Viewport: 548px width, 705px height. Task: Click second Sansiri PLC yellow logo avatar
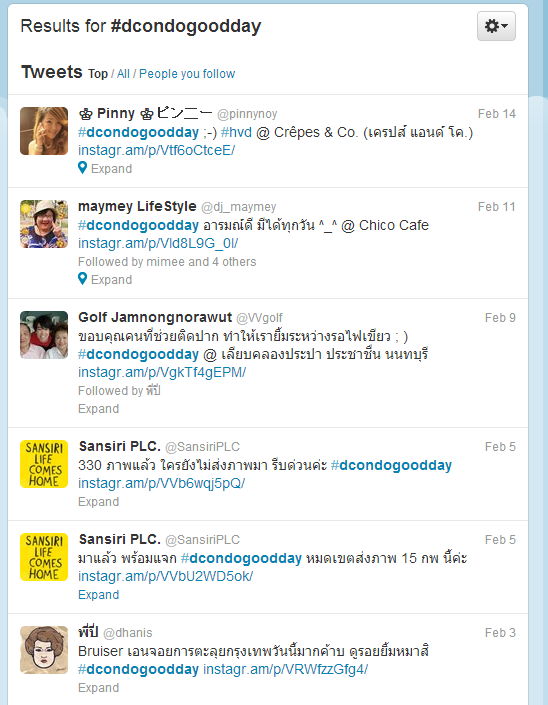[44, 557]
